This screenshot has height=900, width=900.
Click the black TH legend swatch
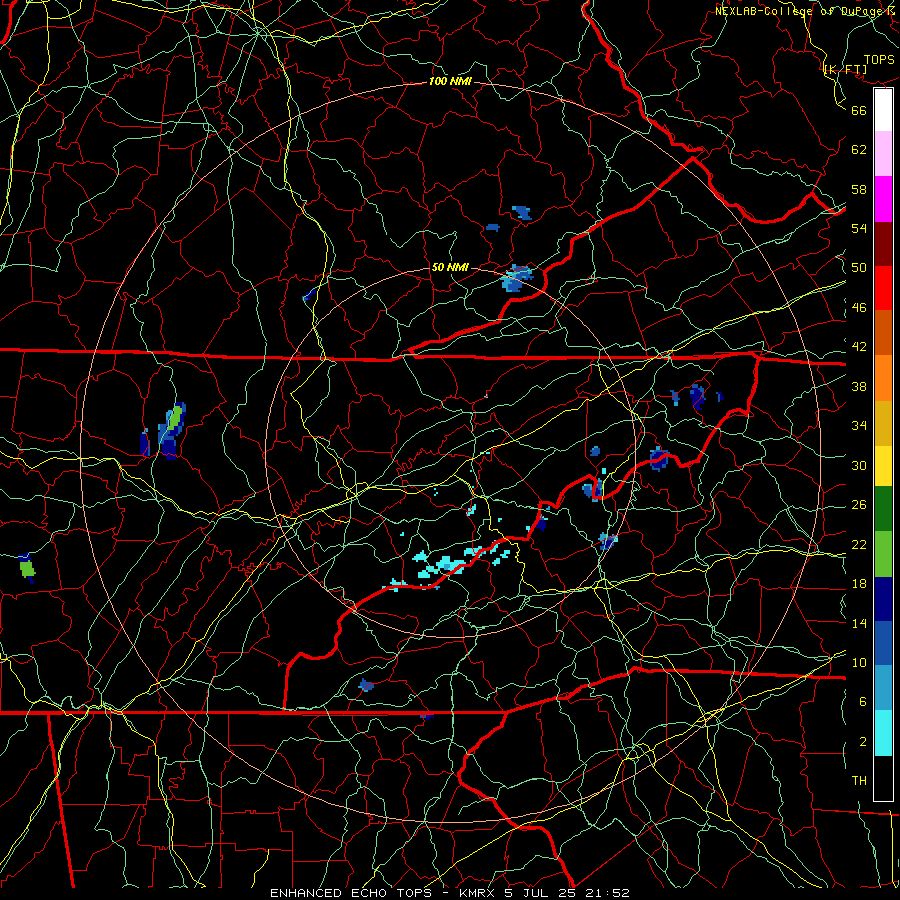pyautogui.click(x=883, y=778)
